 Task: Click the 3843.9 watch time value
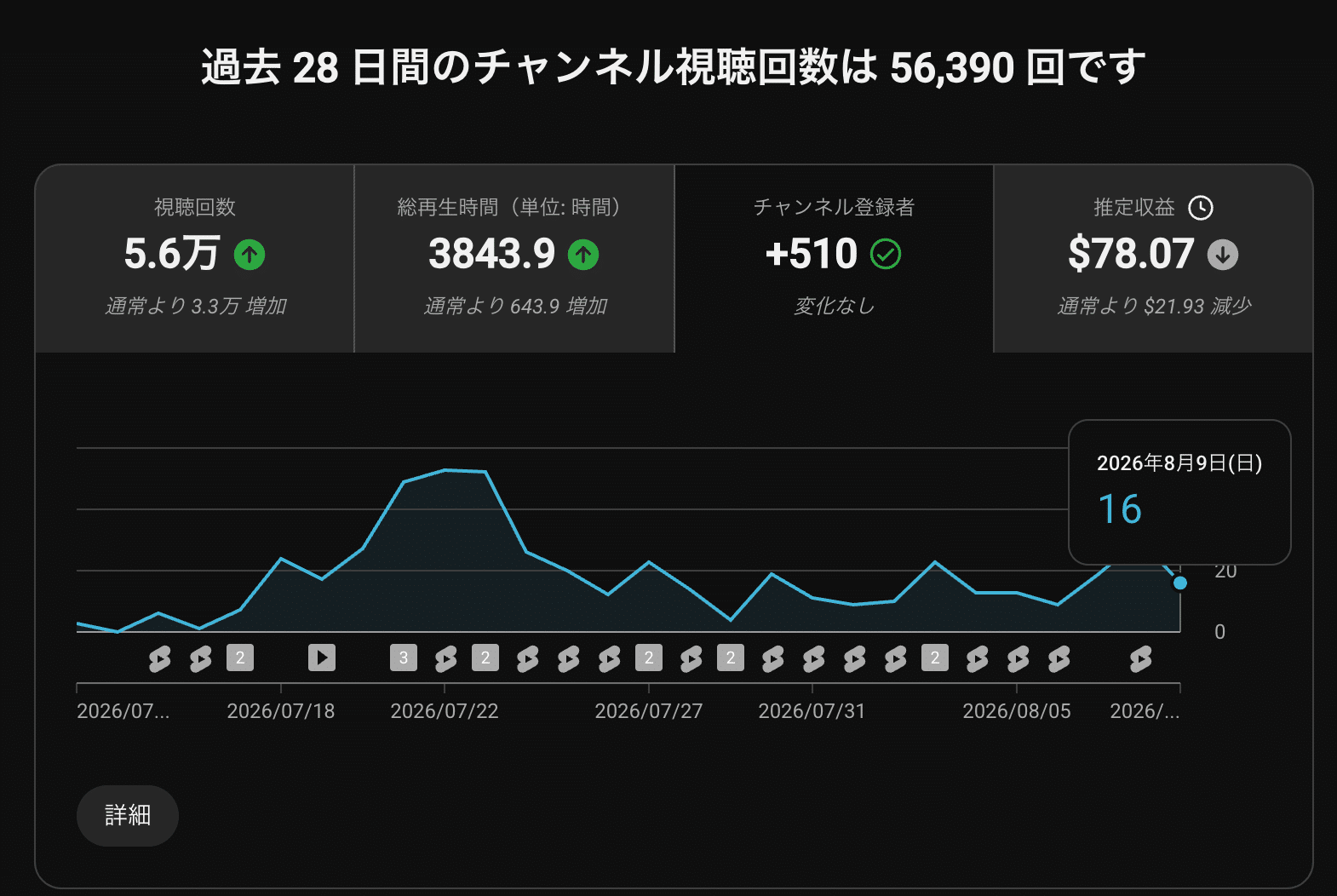[492, 254]
